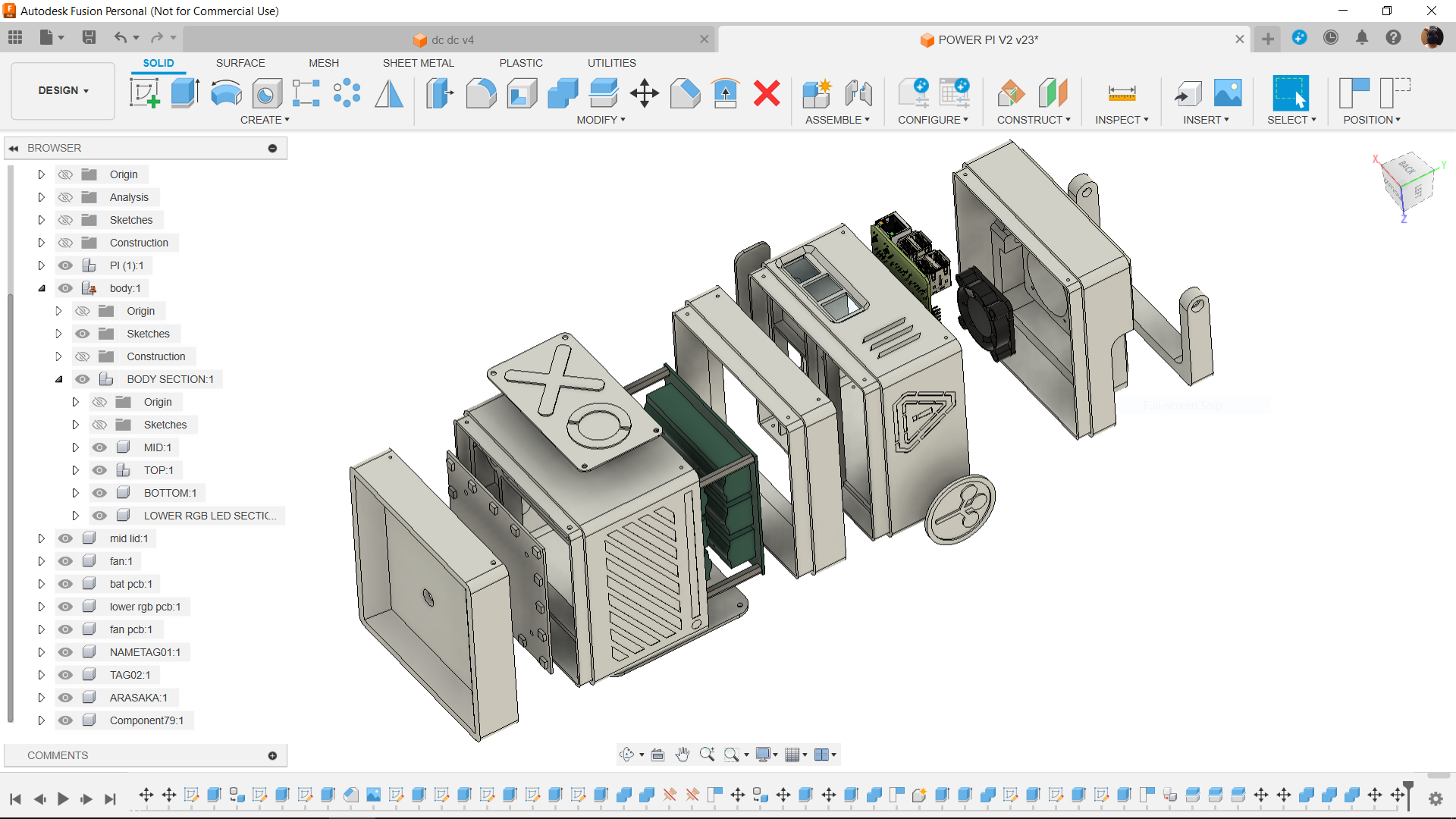This screenshot has height=819, width=1456.
Task: Expand the BOTTOM:1 tree node
Action: pyautogui.click(x=76, y=493)
